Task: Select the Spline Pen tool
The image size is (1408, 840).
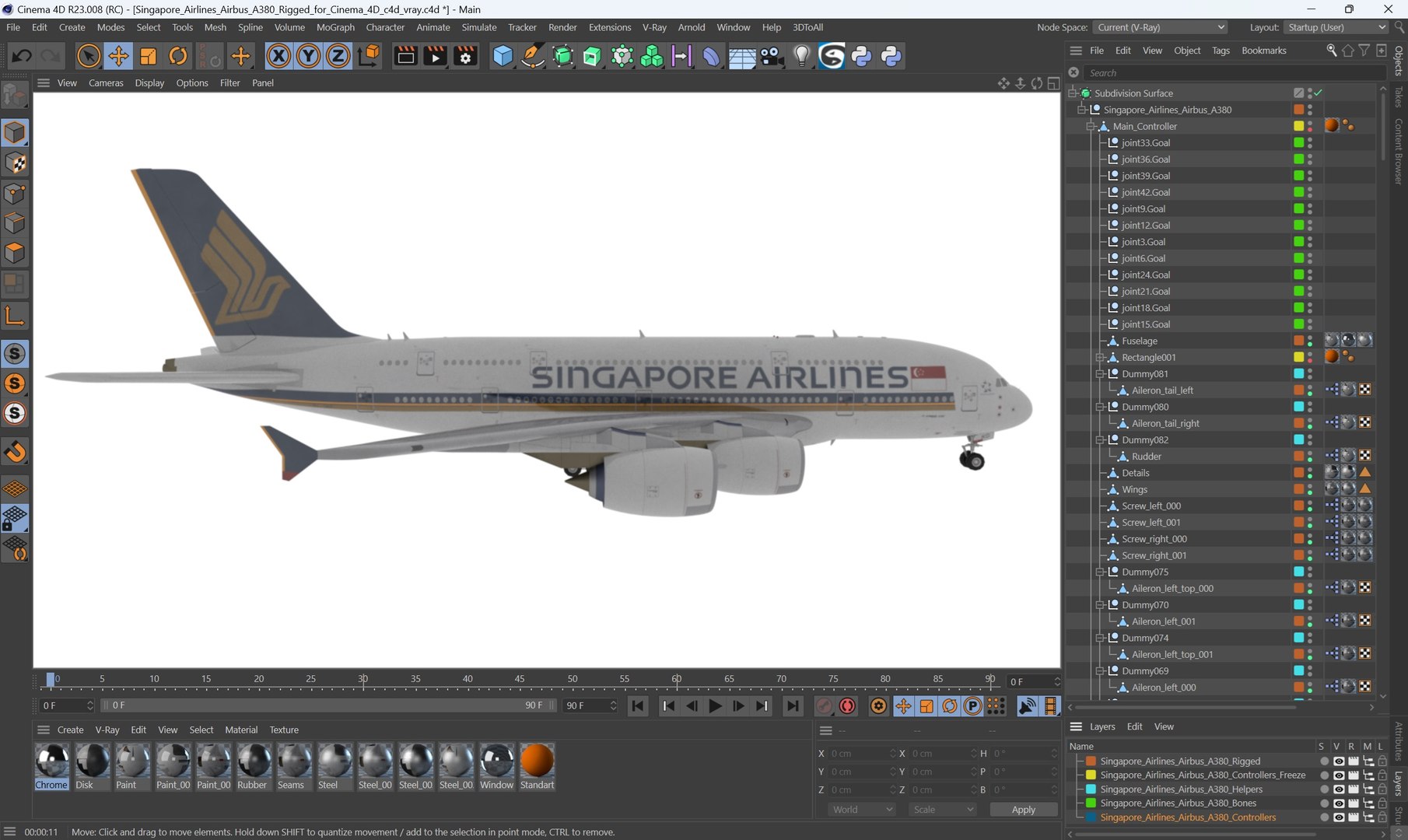Action: point(533,56)
